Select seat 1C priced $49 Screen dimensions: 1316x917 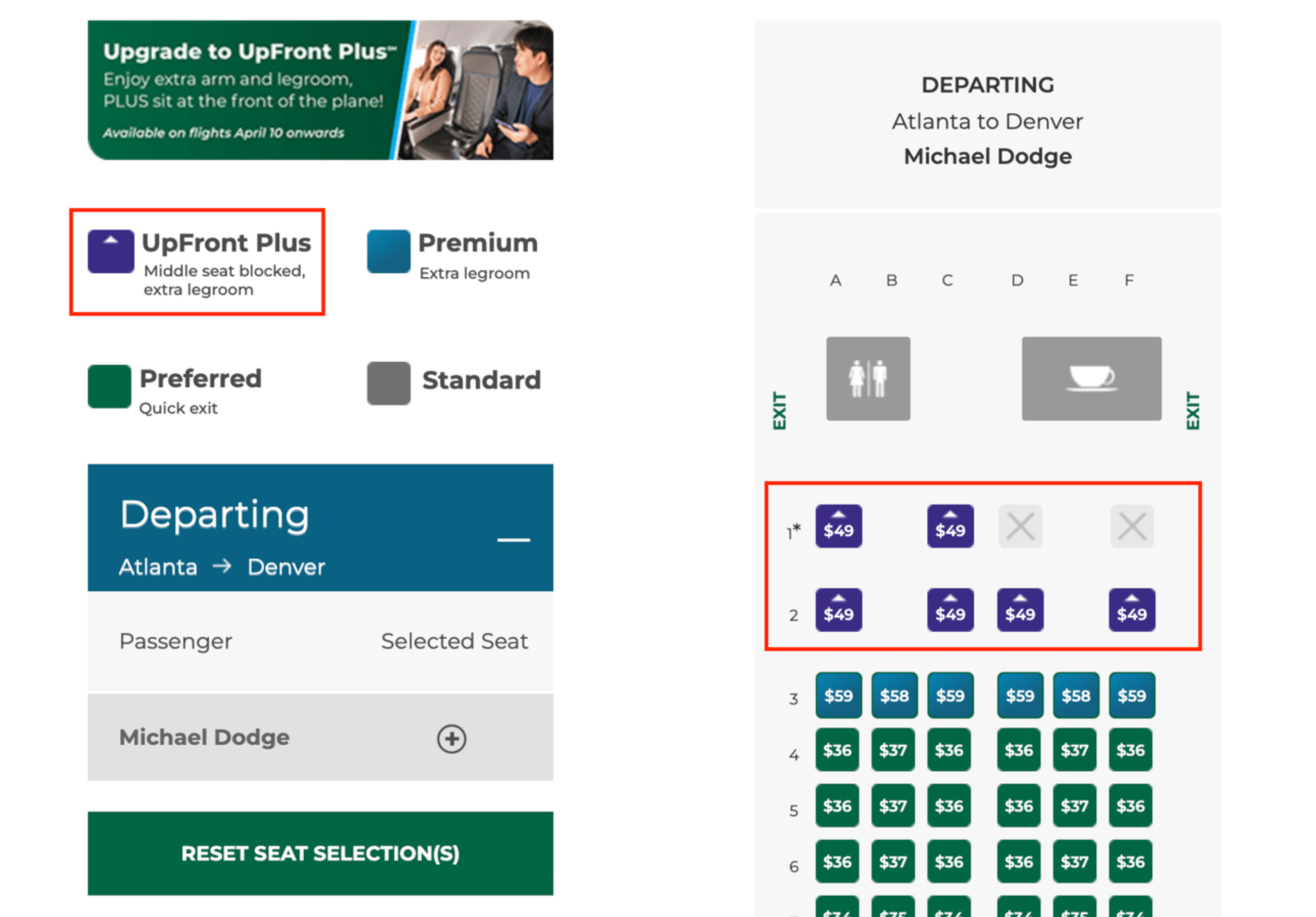(x=950, y=526)
